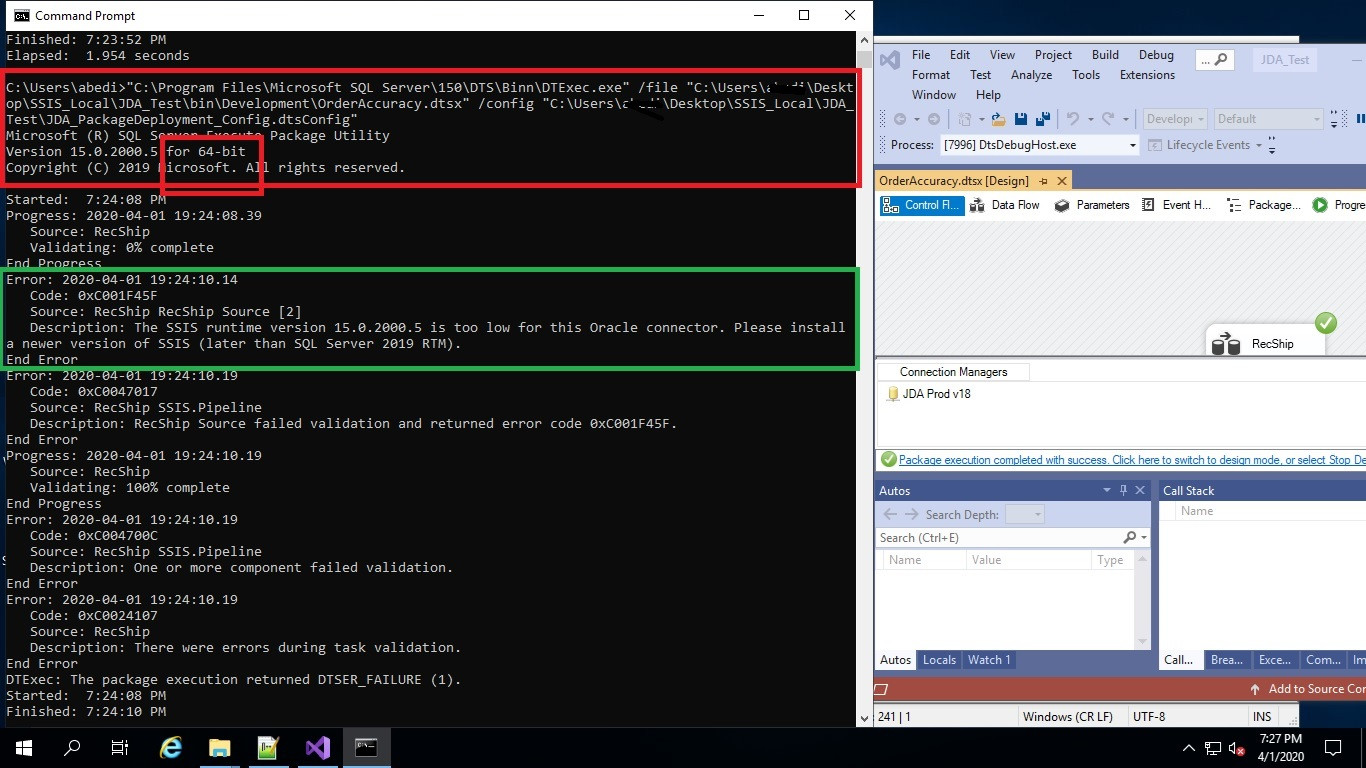The height and width of the screenshot is (768, 1366).
Task: Pin the Autos panel
Action: pos(1123,490)
